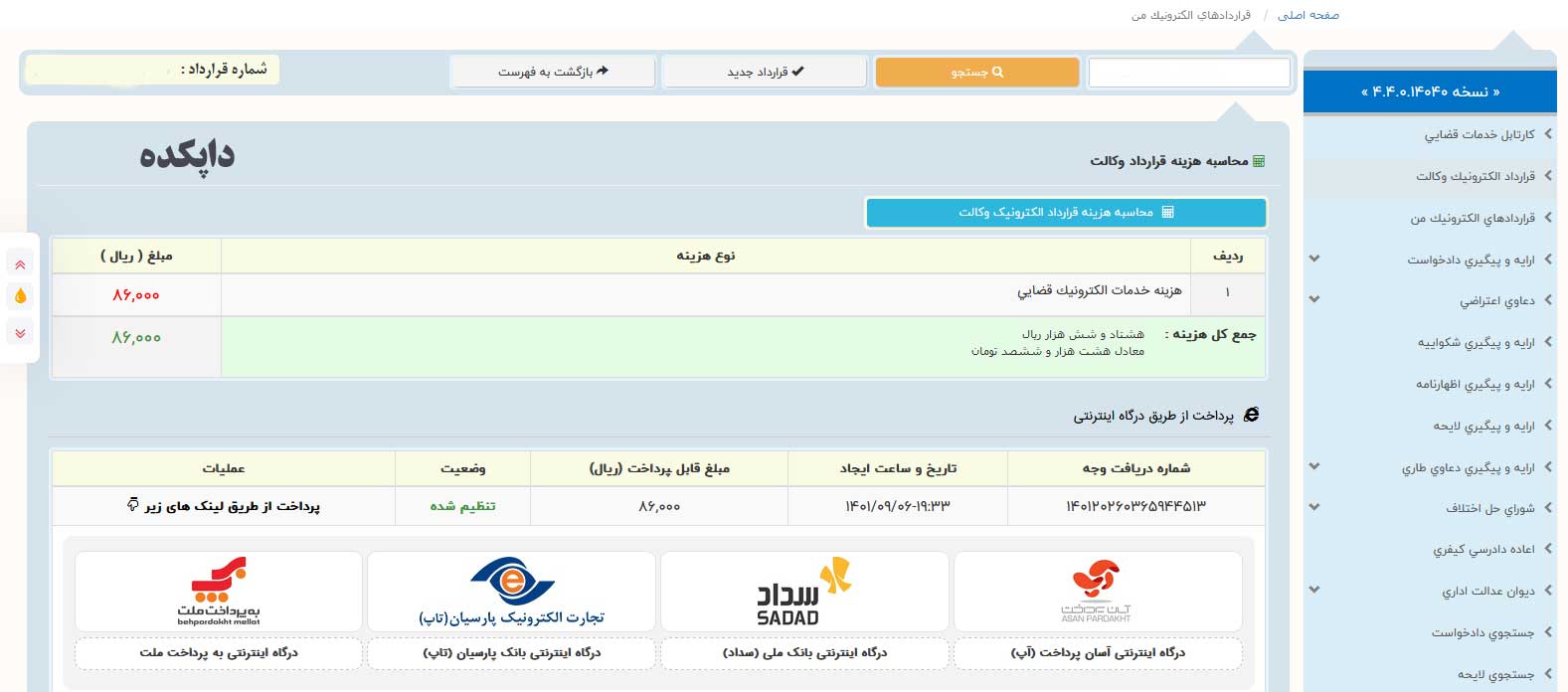The height and width of the screenshot is (692, 1568).
Task: Click the orange جستجو search button
Action: (x=976, y=72)
